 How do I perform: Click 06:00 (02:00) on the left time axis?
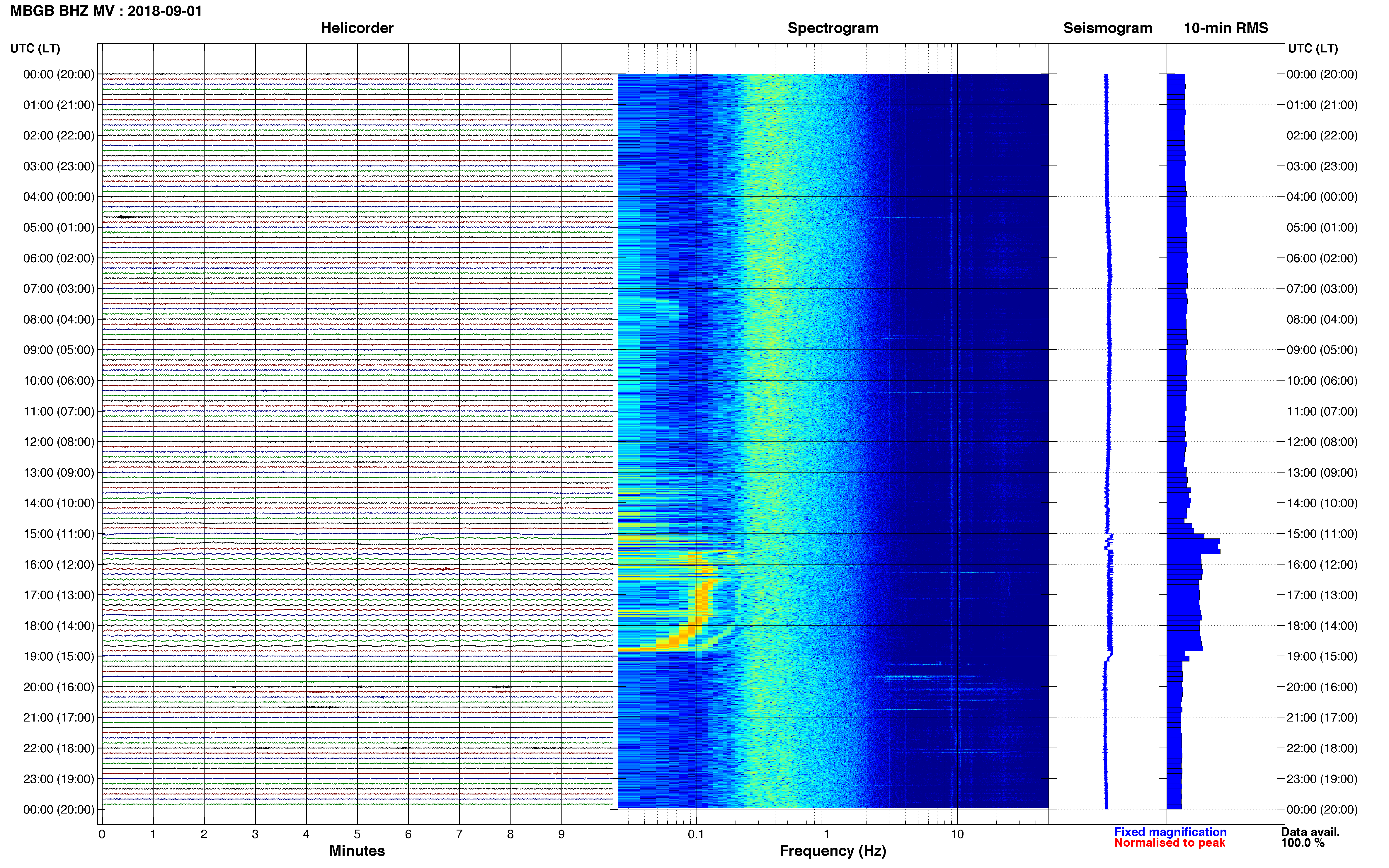pyautogui.click(x=59, y=258)
